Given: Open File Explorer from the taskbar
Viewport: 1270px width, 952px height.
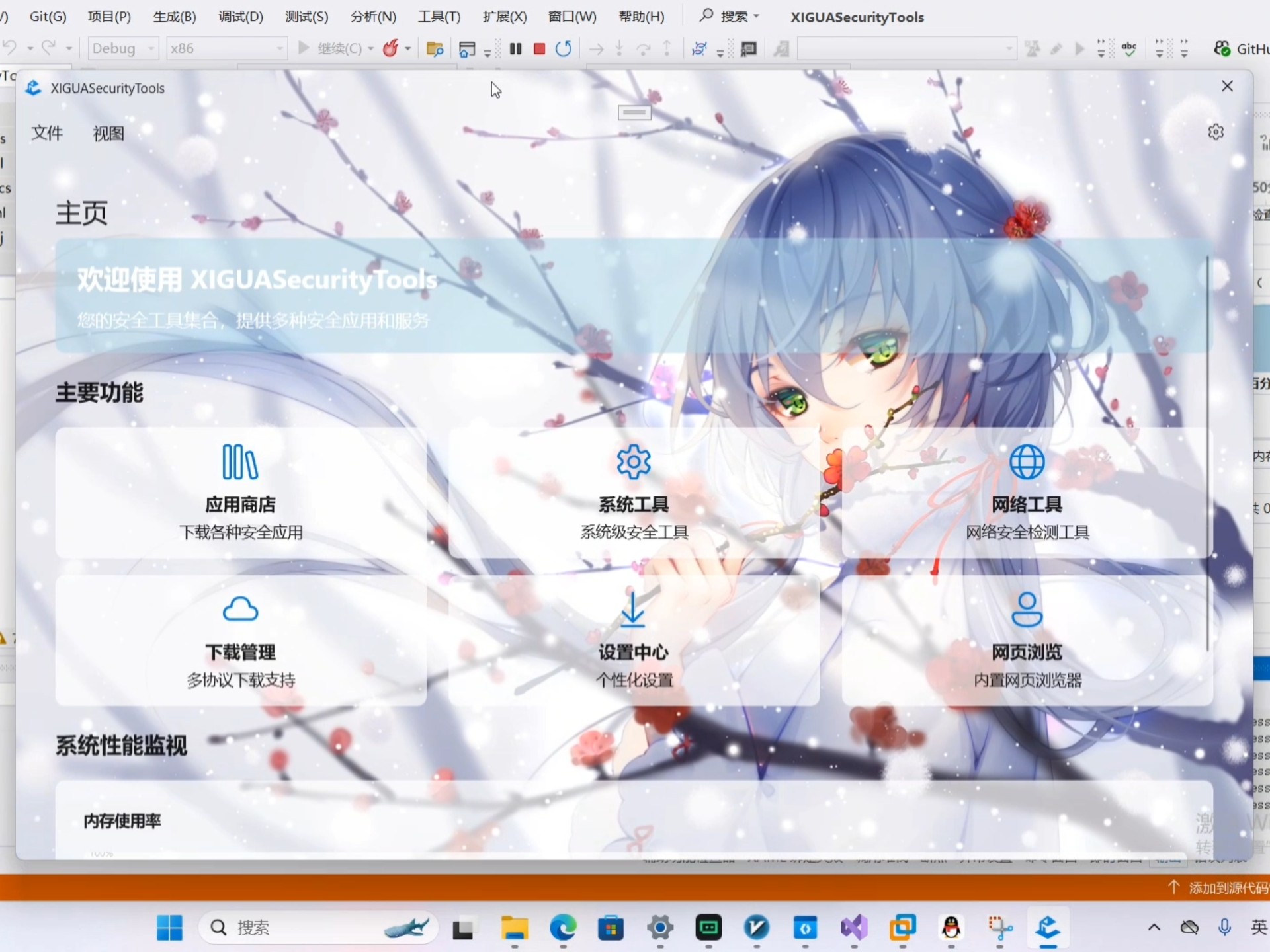Looking at the screenshot, I should click(x=515, y=928).
